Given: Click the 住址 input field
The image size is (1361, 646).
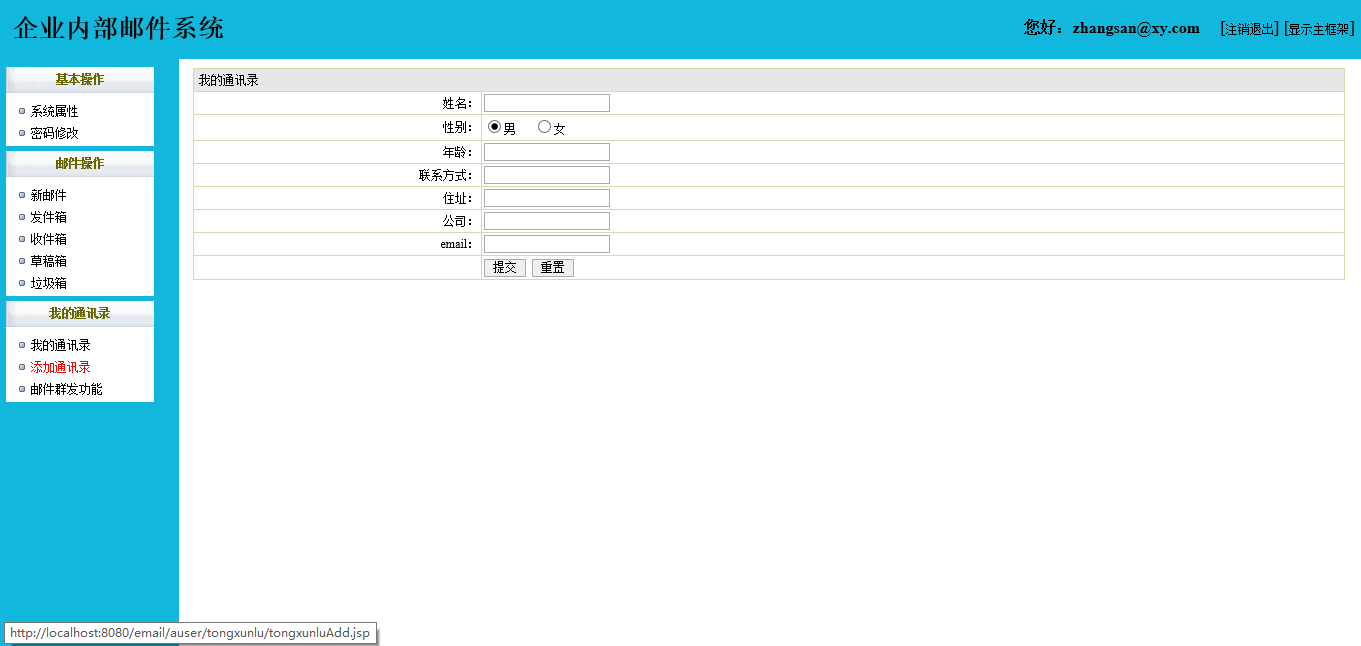Looking at the screenshot, I should [547, 198].
